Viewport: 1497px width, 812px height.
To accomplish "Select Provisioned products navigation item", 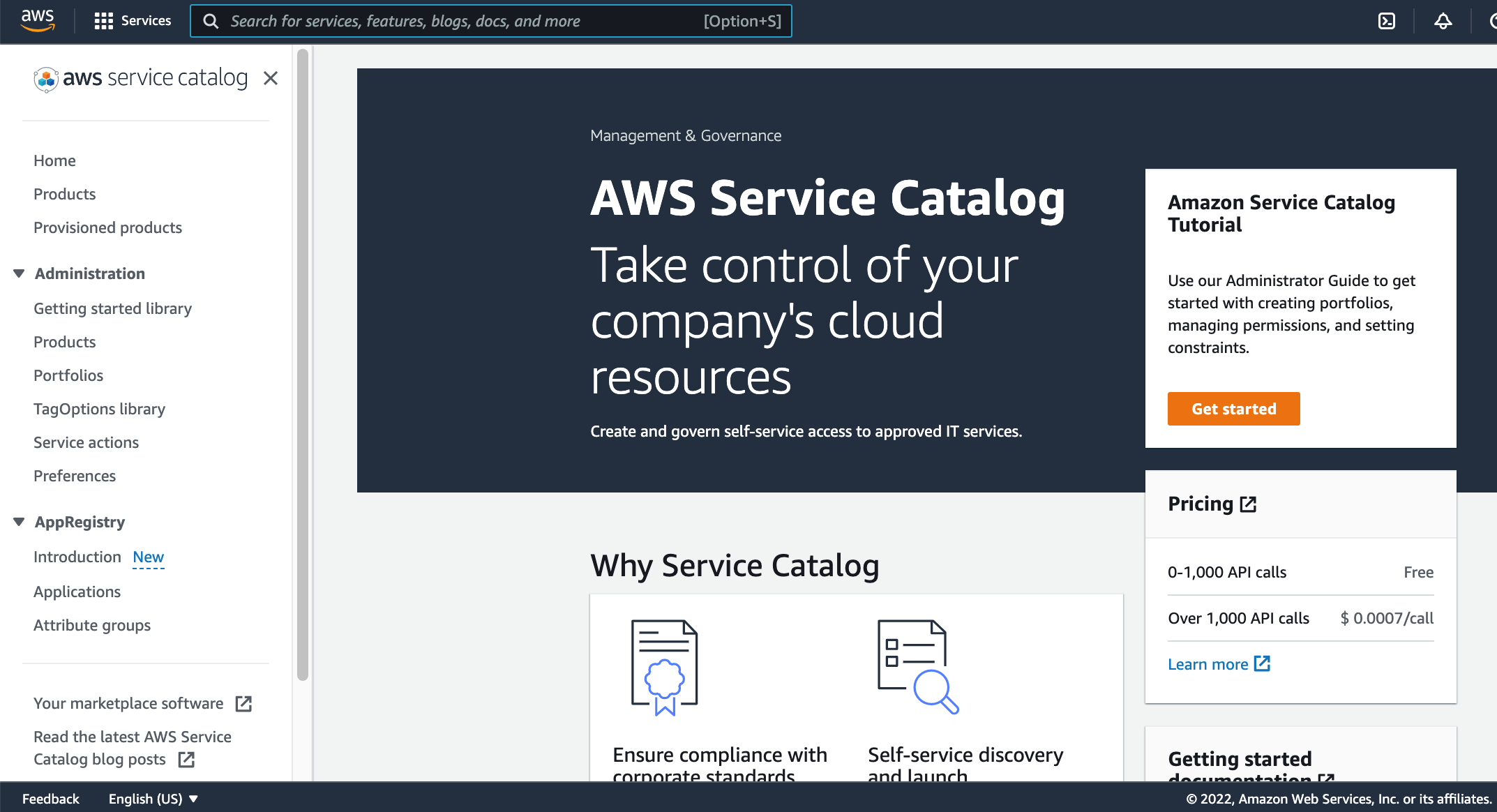I will (x=107, y=227).
